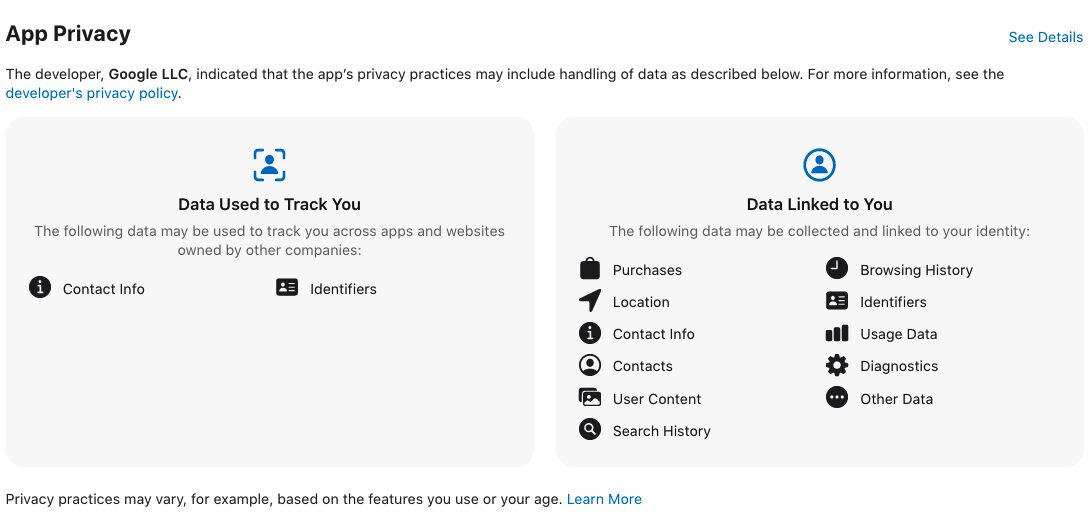Select the Contact Info linked data item
The height and width of the screenshot is (528, 1090).
(x=653, y=334)
